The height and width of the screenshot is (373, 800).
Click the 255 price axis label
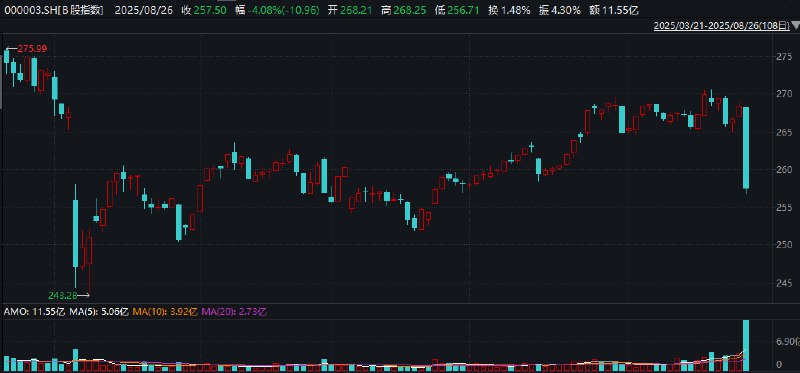tap(784, 207)
